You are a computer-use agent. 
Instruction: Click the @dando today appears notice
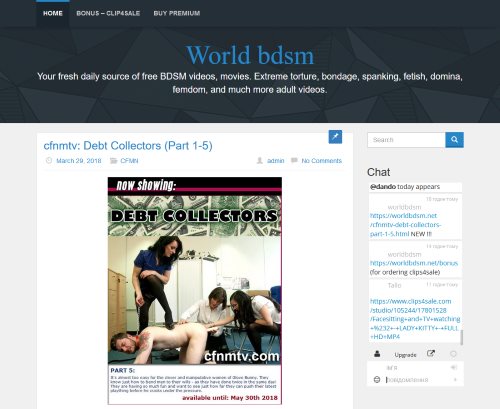[x=405, y=187]
